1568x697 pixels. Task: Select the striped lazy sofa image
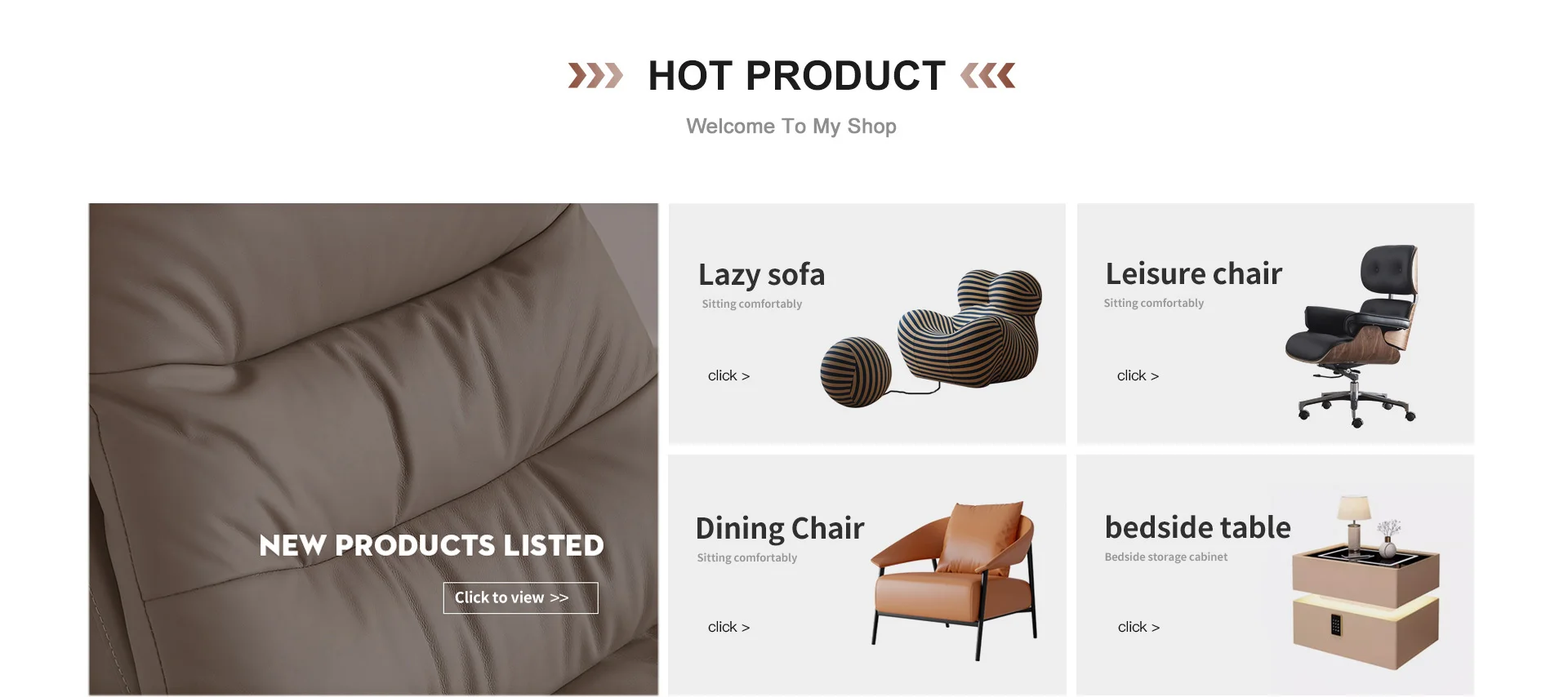[x=969, y=328]
